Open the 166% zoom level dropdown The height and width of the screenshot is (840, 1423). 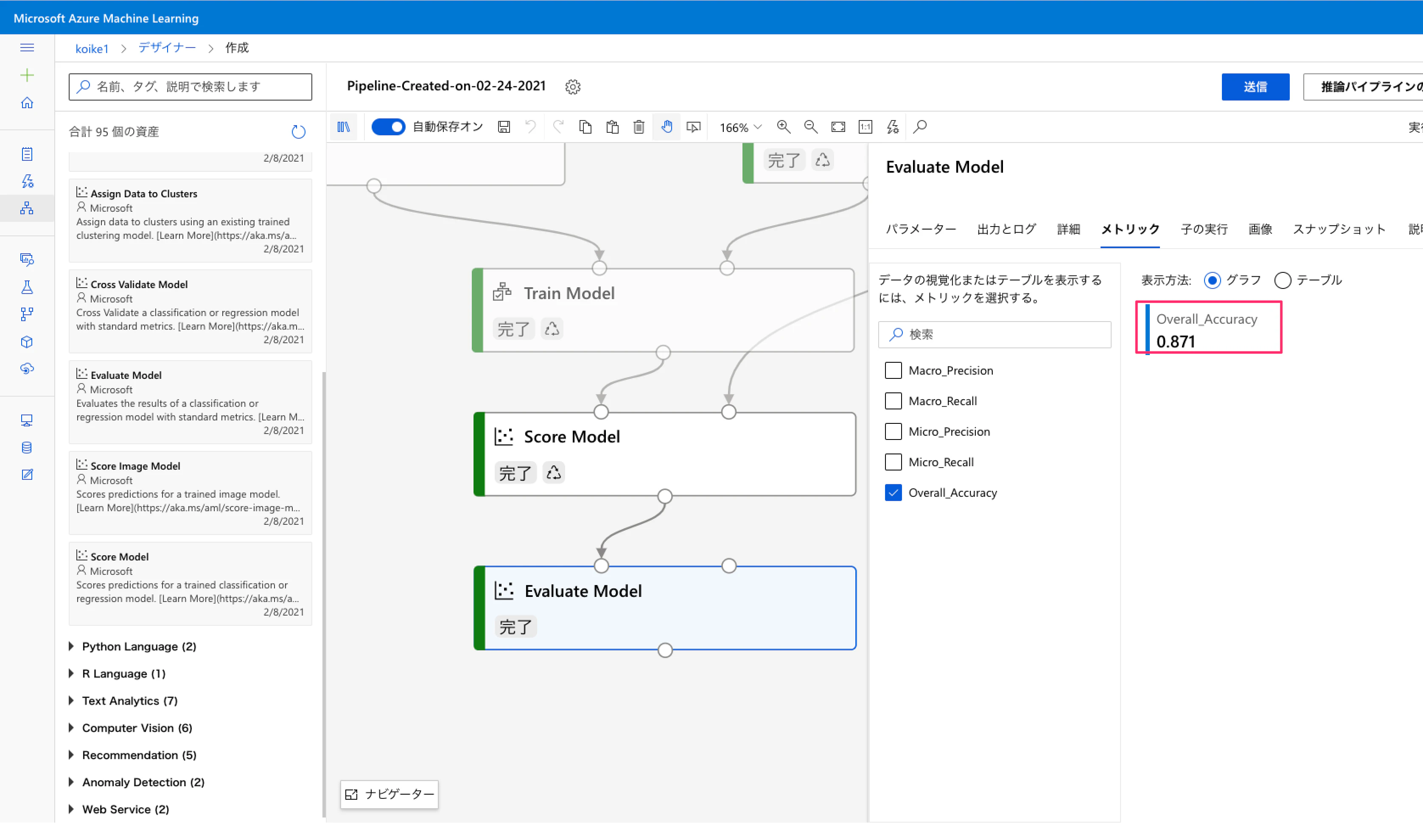pos(740,127)
